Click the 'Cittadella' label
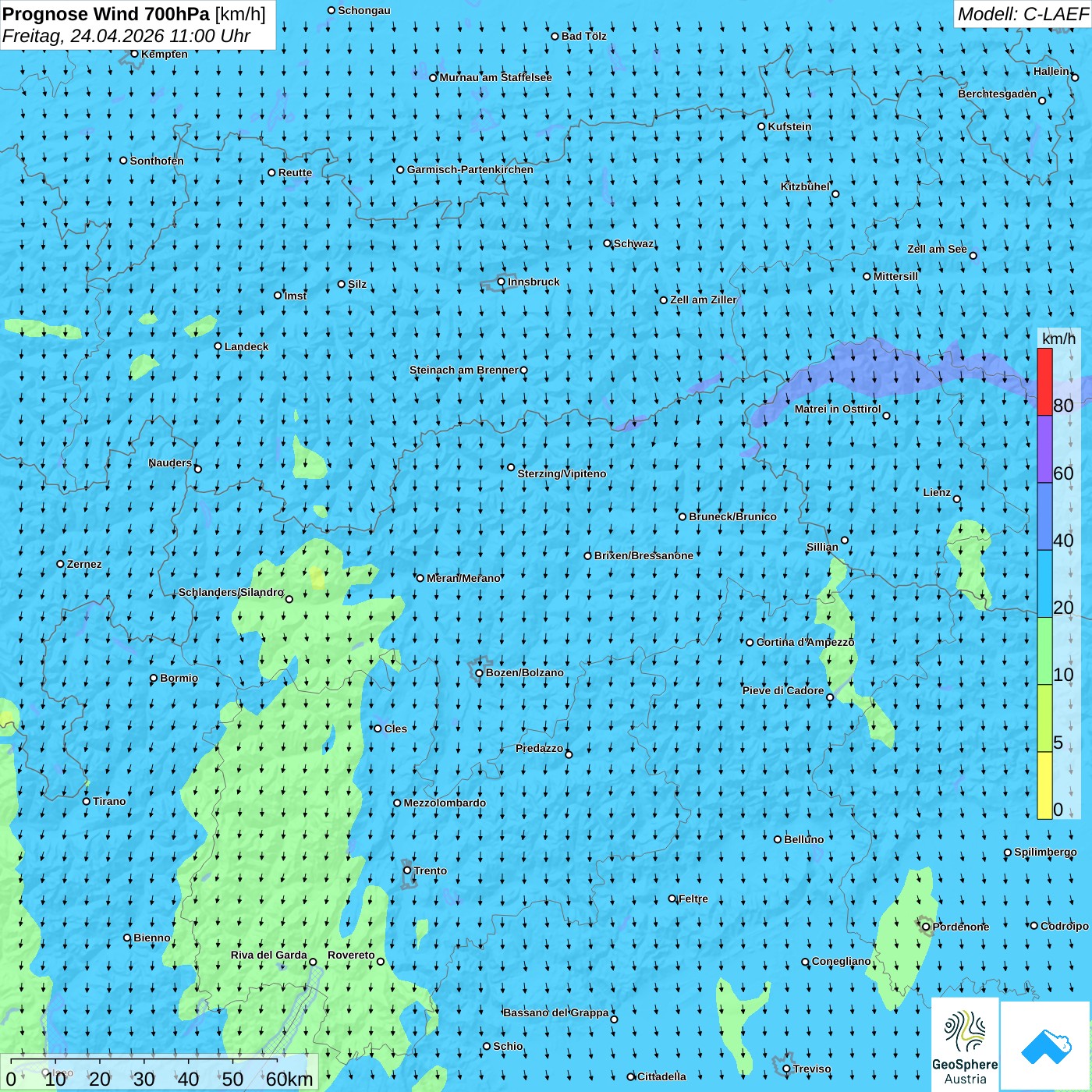The image size is (1092, 1092). click(x=661, y=1076)
